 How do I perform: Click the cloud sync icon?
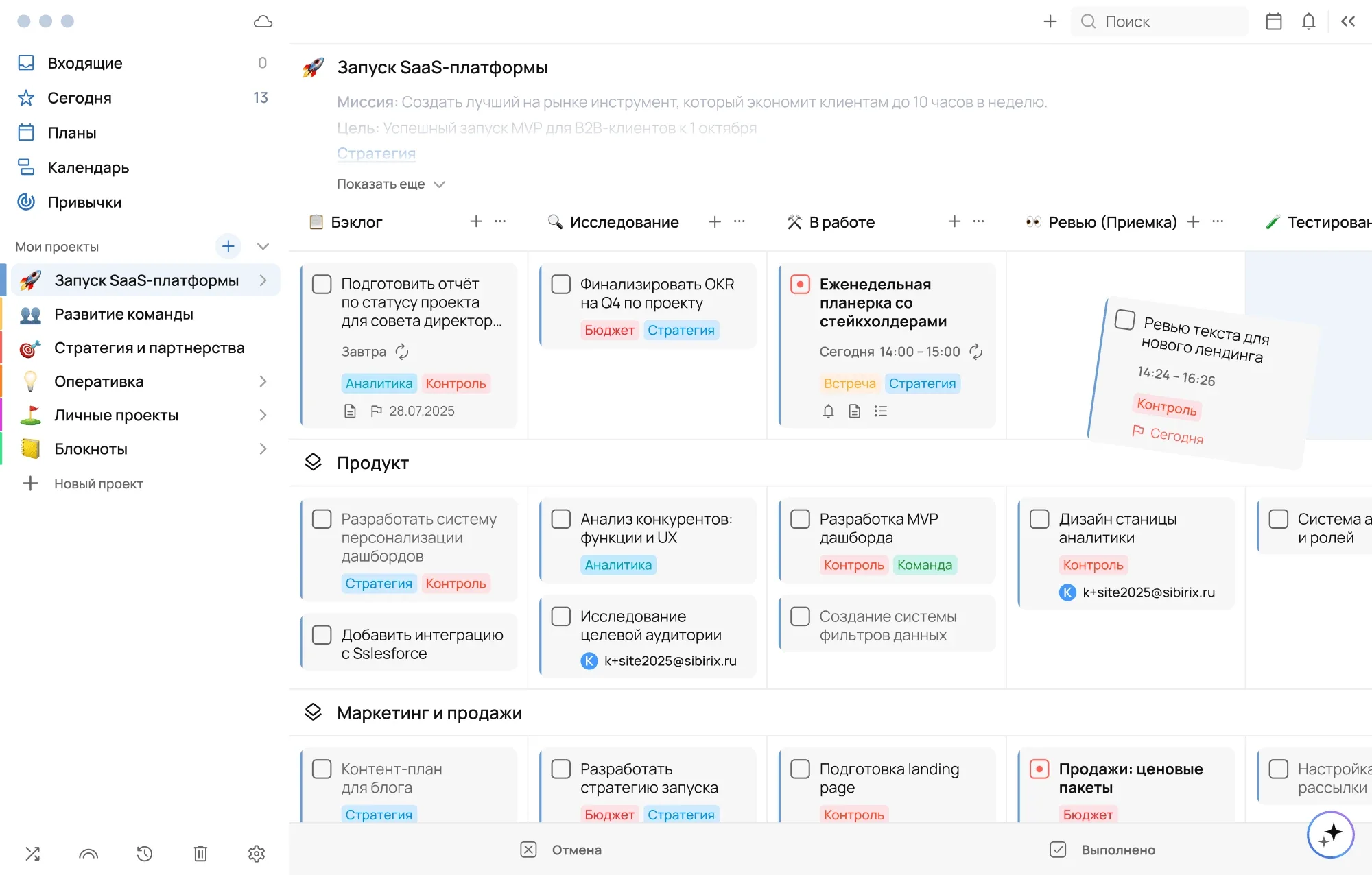point(263,21)
